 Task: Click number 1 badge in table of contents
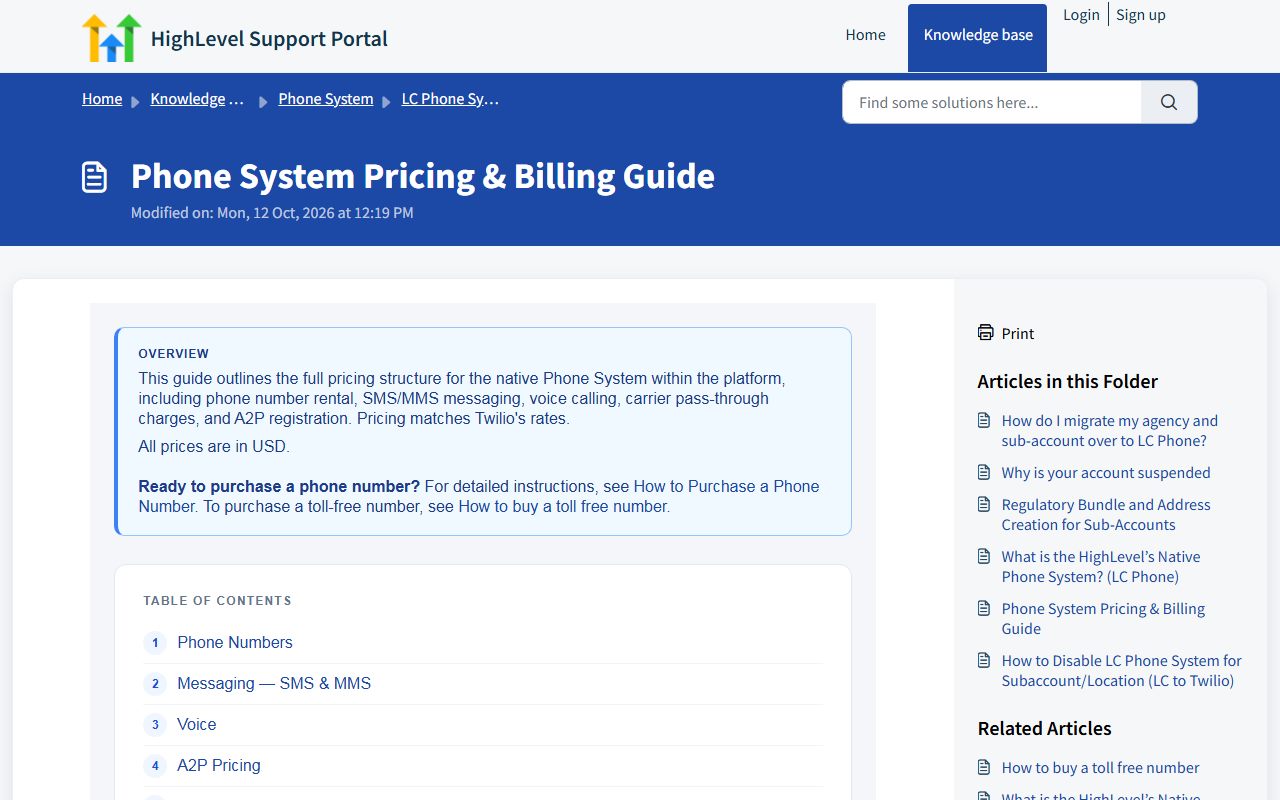pyautogui.click(x=155, y=642)
